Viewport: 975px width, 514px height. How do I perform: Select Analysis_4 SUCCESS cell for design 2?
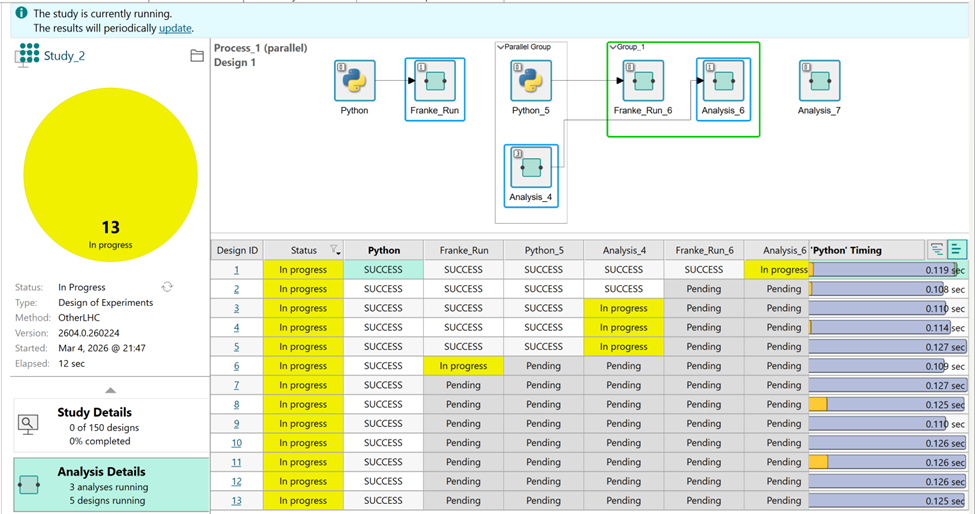pos(624,289)
